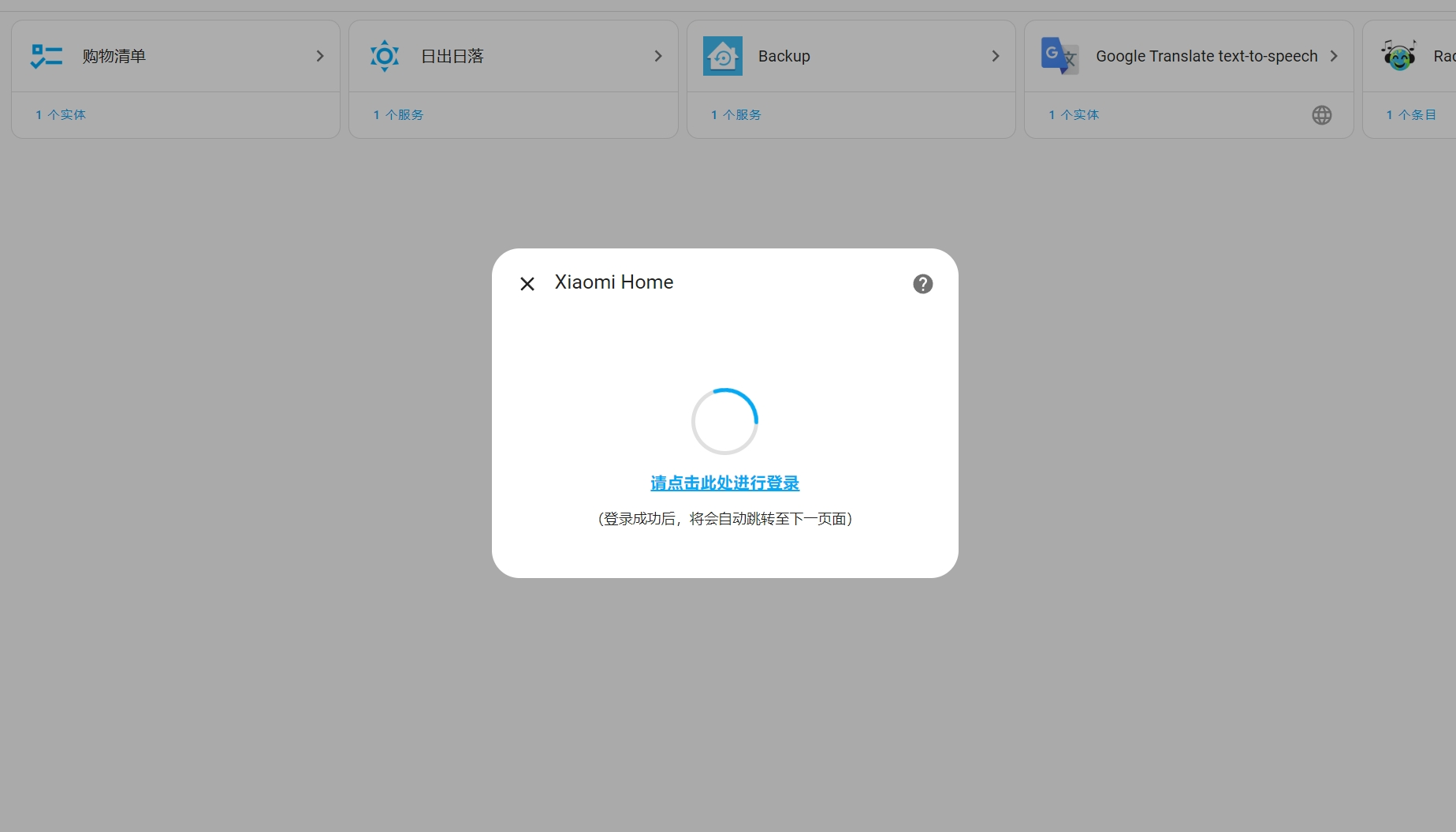Open help via the question mark icon
The width and height of the screenshot is (1456, 832).
click(922, 283)
